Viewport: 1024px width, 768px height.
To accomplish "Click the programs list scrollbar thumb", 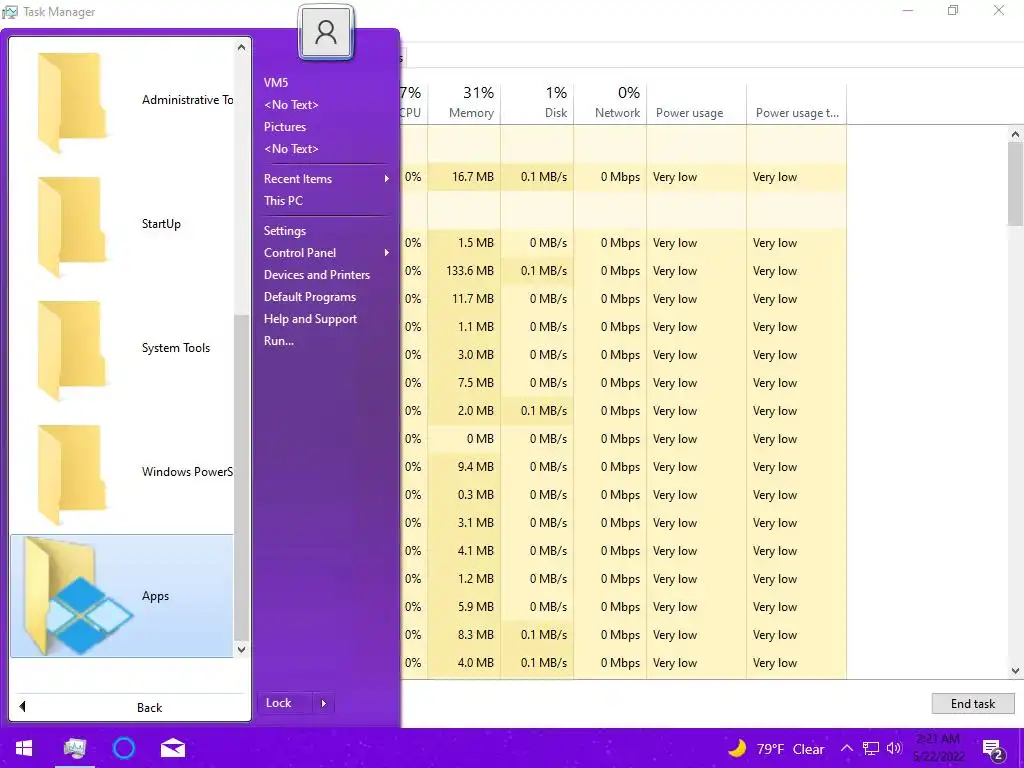I will (242, 477).
